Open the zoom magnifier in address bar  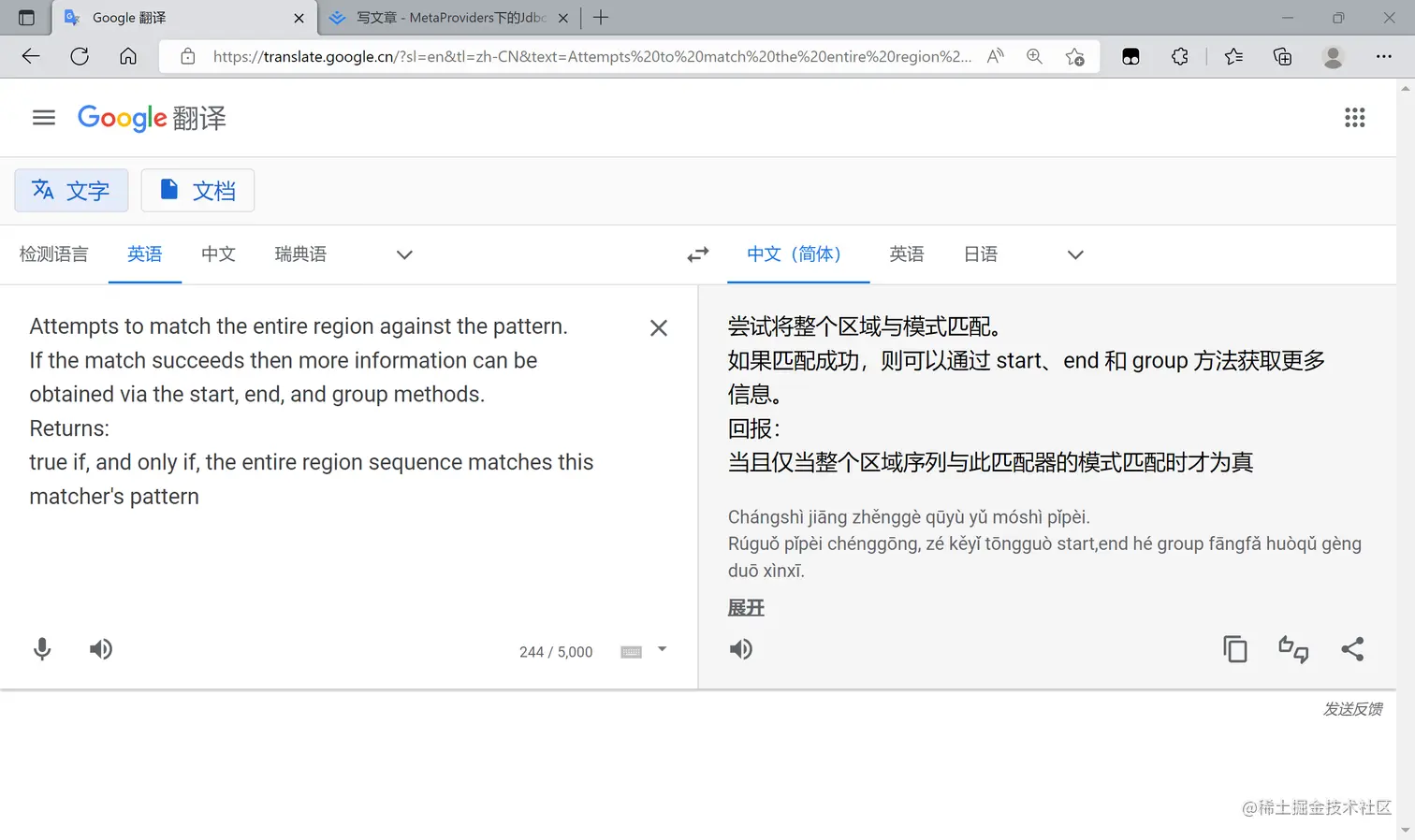(1034, 56)
